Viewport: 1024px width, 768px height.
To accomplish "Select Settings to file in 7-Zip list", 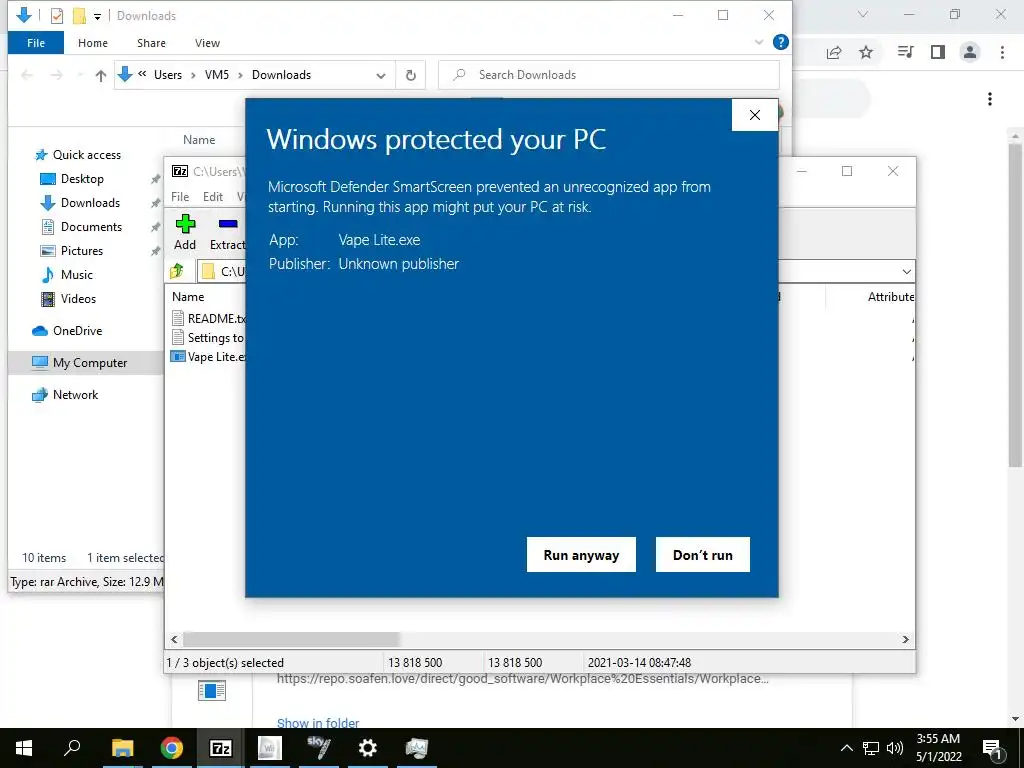I will tap(209, 338).
